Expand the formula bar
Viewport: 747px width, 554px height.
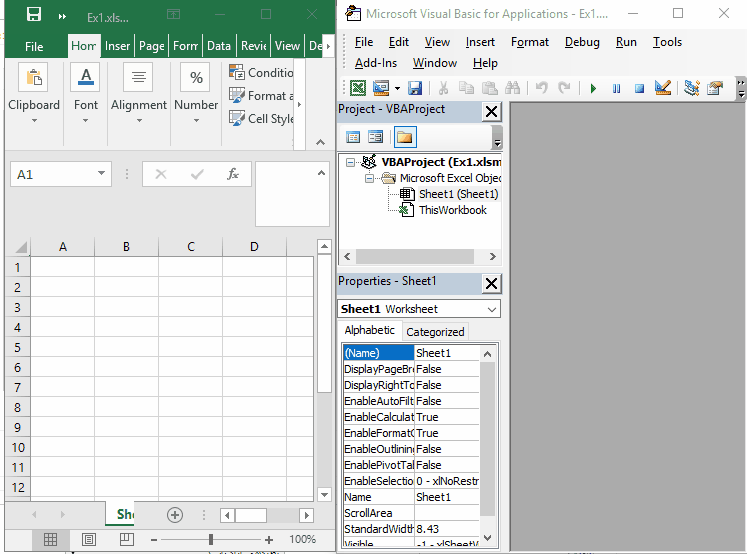pos(322,173)
